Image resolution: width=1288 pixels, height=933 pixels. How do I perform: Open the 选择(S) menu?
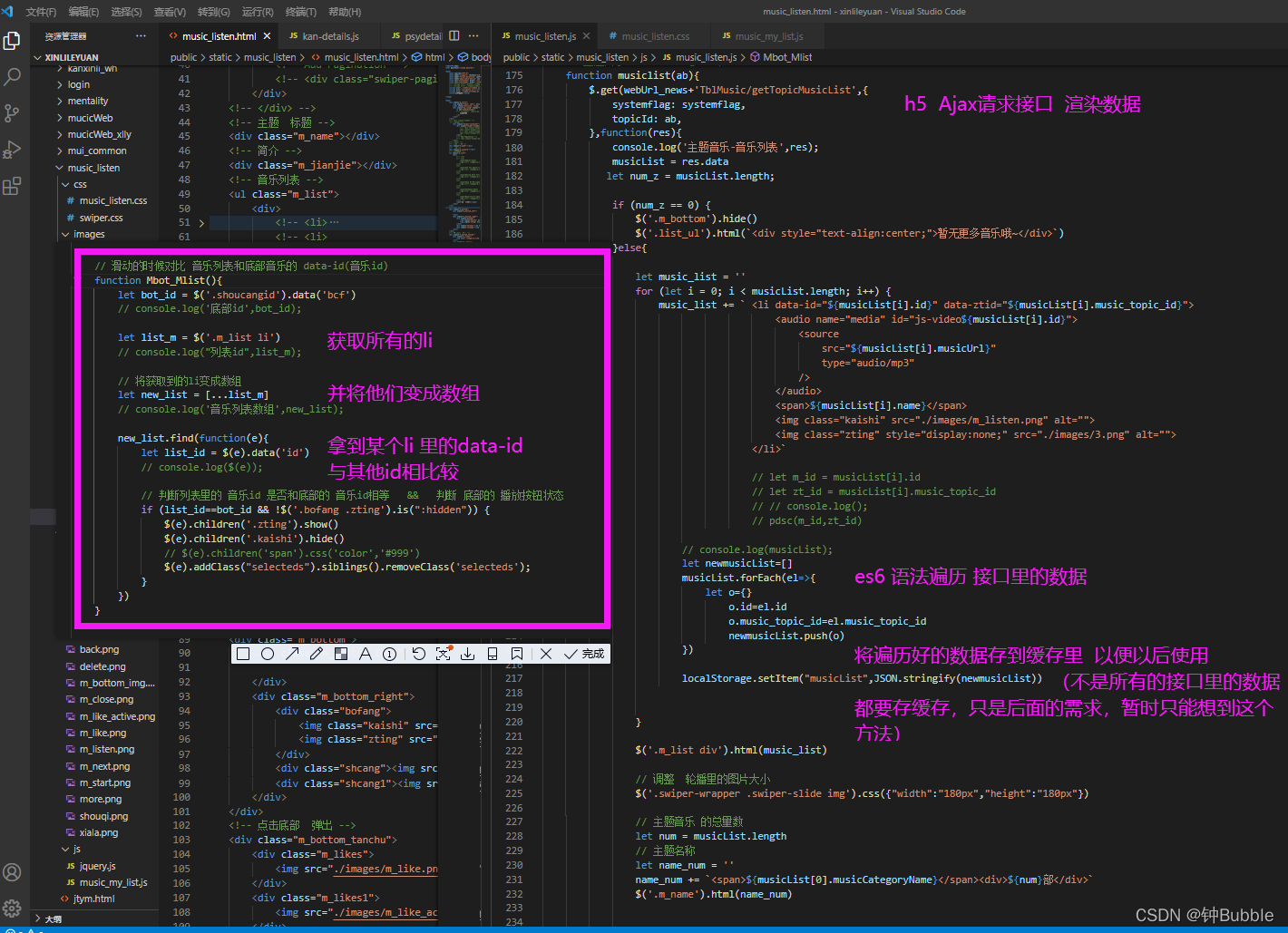click(126, 12)
